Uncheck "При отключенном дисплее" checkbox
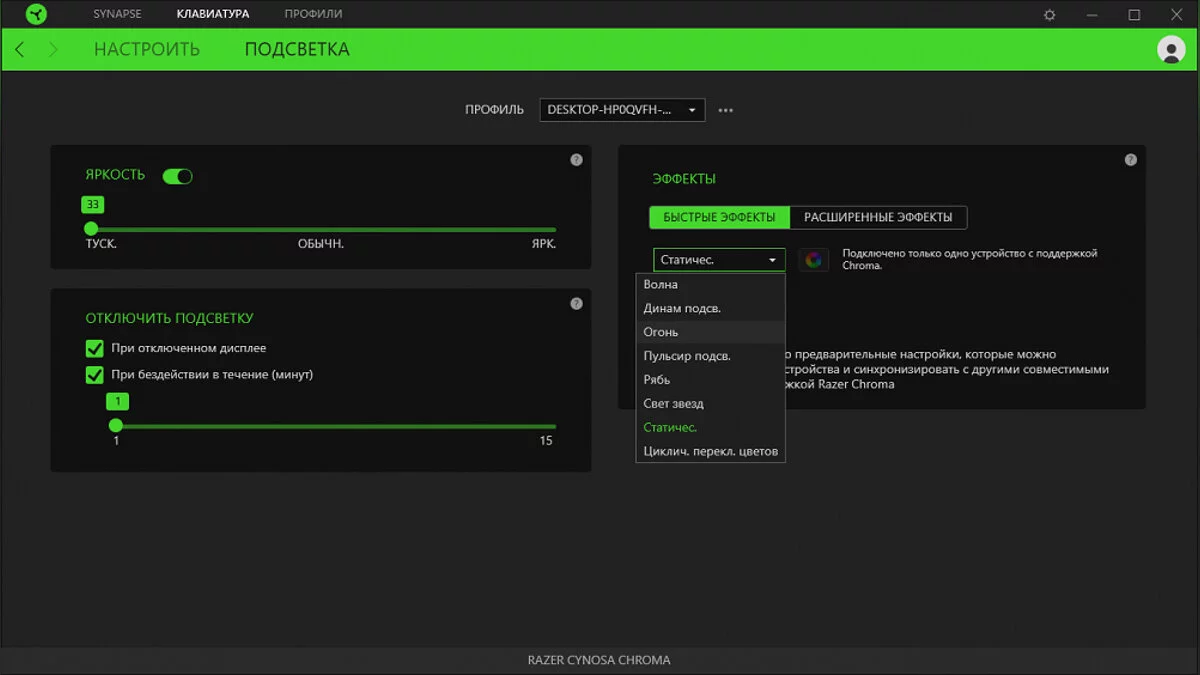The width and height of the screenshot is (1200, 675). 95,348
